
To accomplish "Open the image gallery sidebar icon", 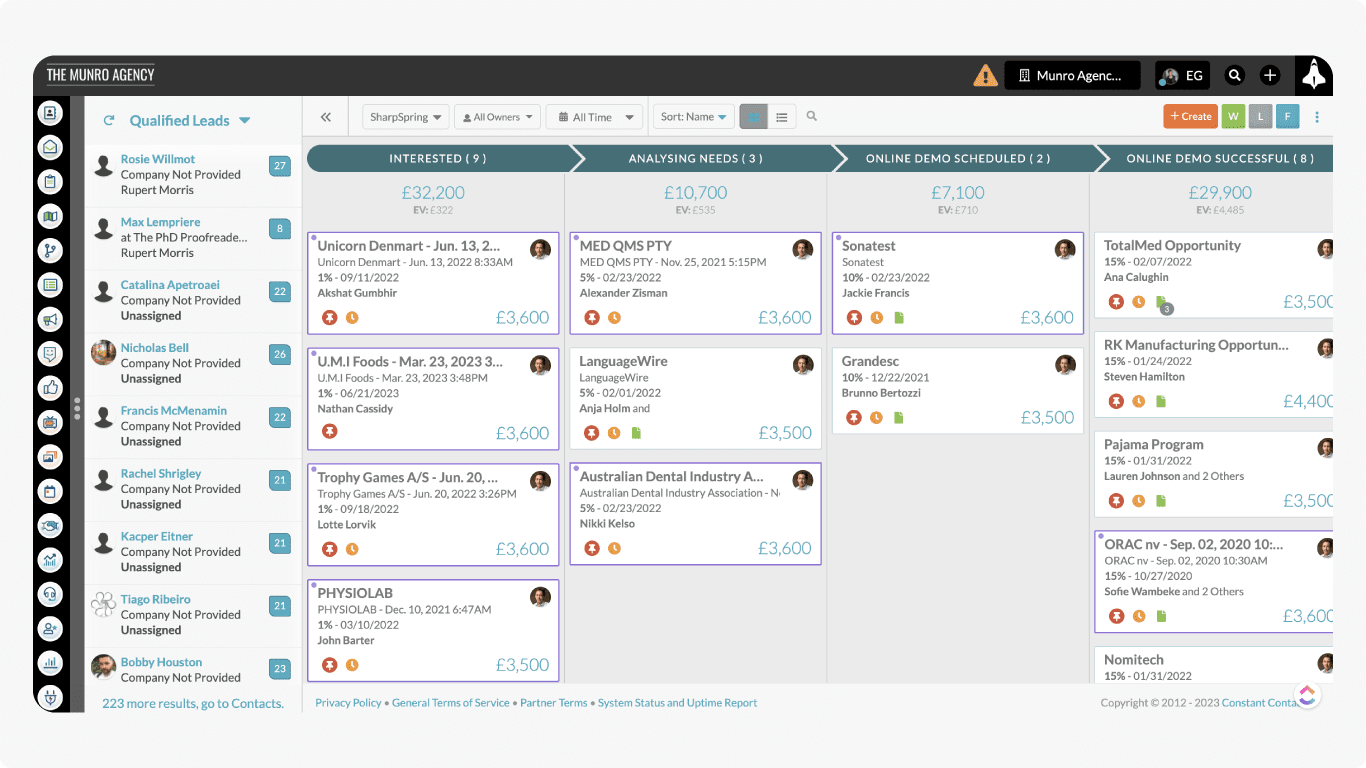I will coord(50,457).
